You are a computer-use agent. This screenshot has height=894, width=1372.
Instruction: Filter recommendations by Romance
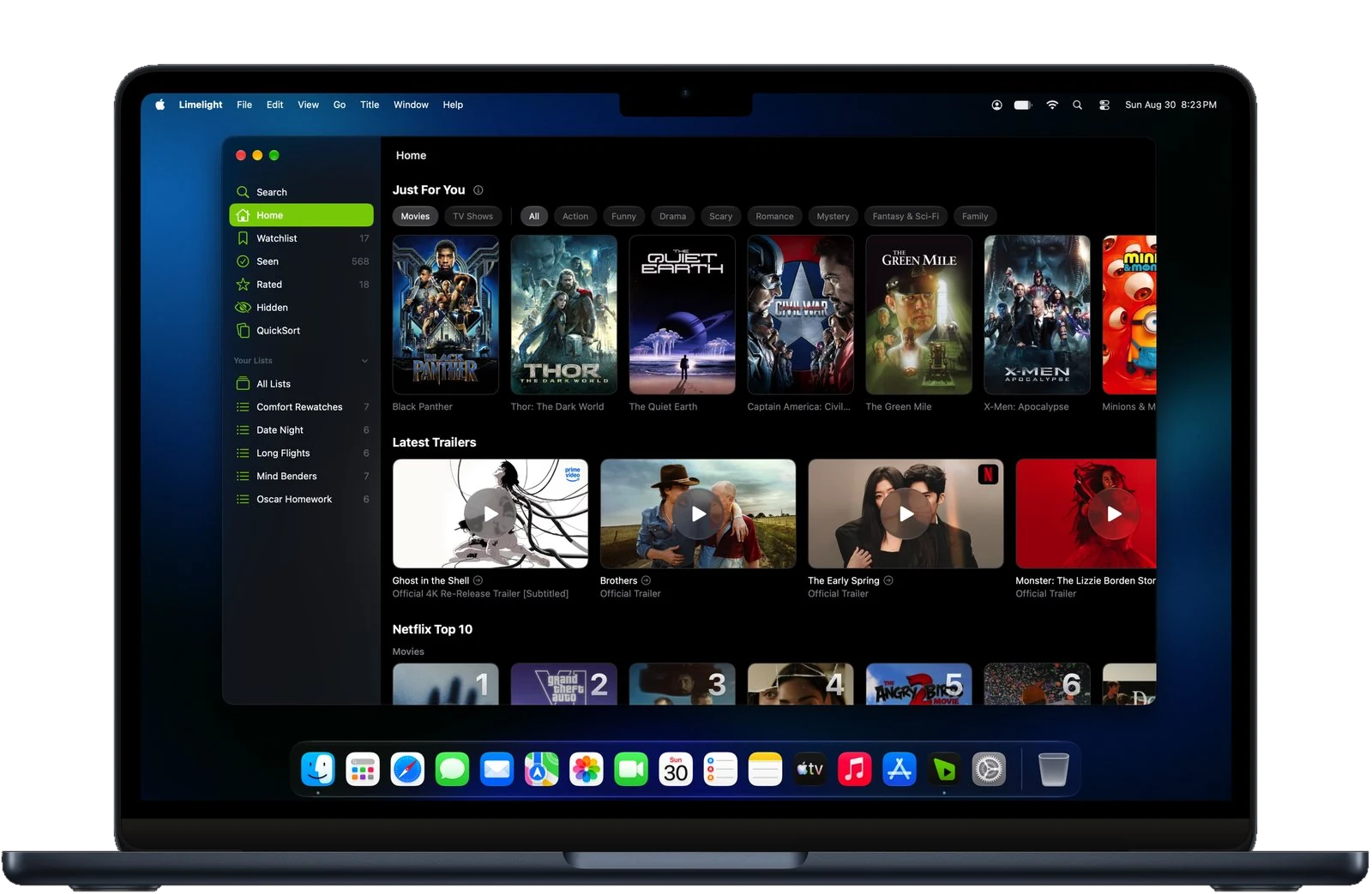click(774, 216)
